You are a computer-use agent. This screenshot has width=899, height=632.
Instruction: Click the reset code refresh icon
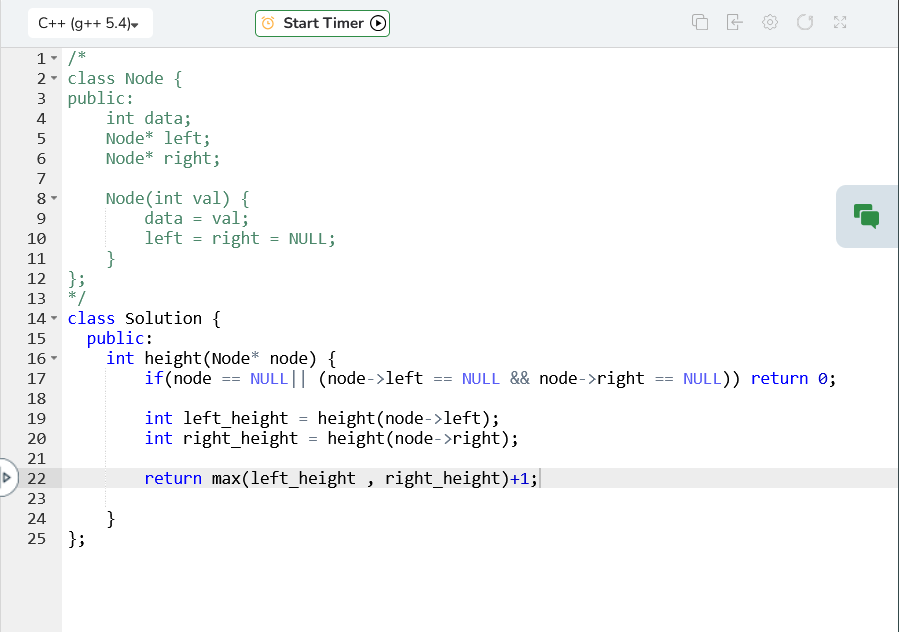point(805,22)
